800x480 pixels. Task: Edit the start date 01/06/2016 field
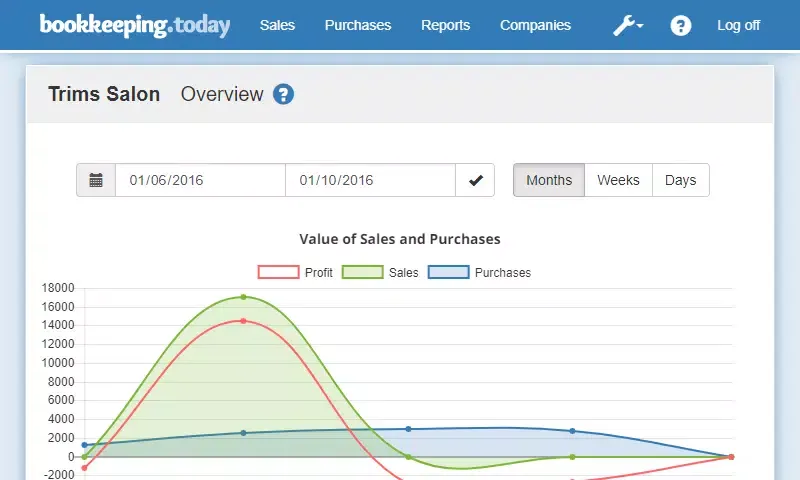(201, 180)
